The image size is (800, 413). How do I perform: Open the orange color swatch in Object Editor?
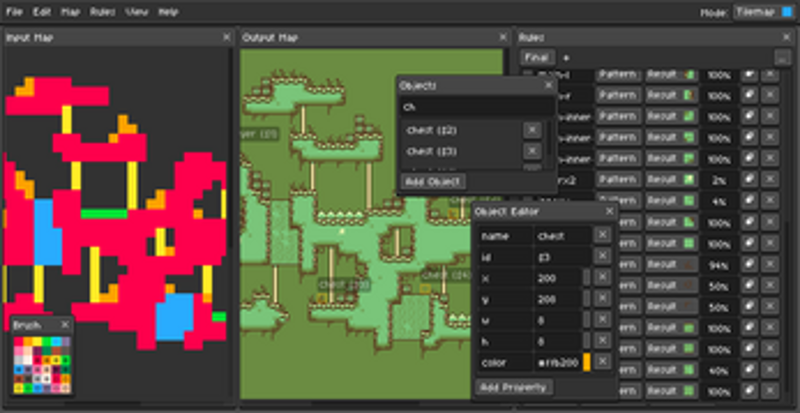587,362
